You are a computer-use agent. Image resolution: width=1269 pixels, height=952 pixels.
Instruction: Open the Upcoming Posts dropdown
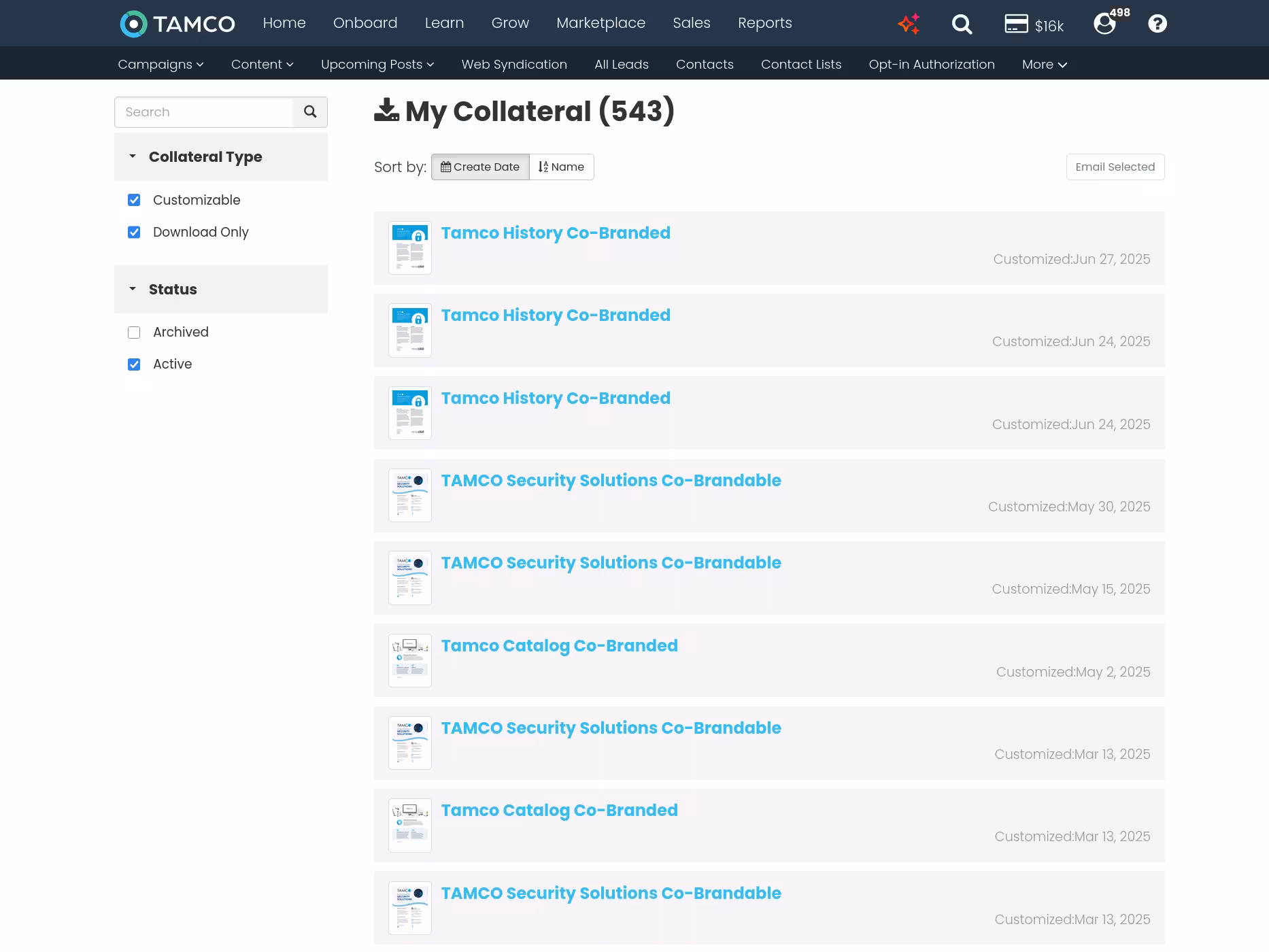click(x=377, y=65)
